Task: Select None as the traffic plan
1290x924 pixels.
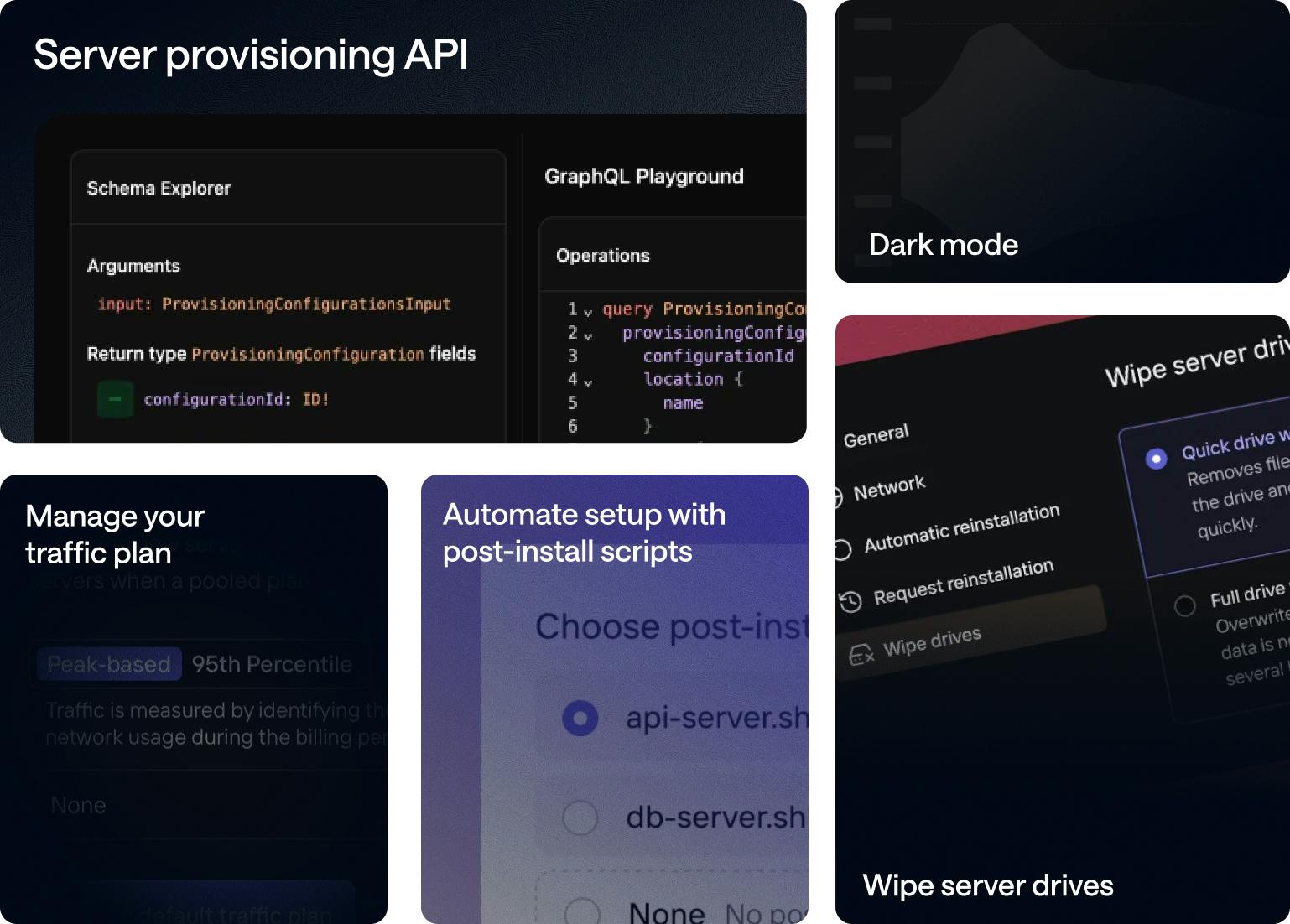Action: click(x=77, y=805)
